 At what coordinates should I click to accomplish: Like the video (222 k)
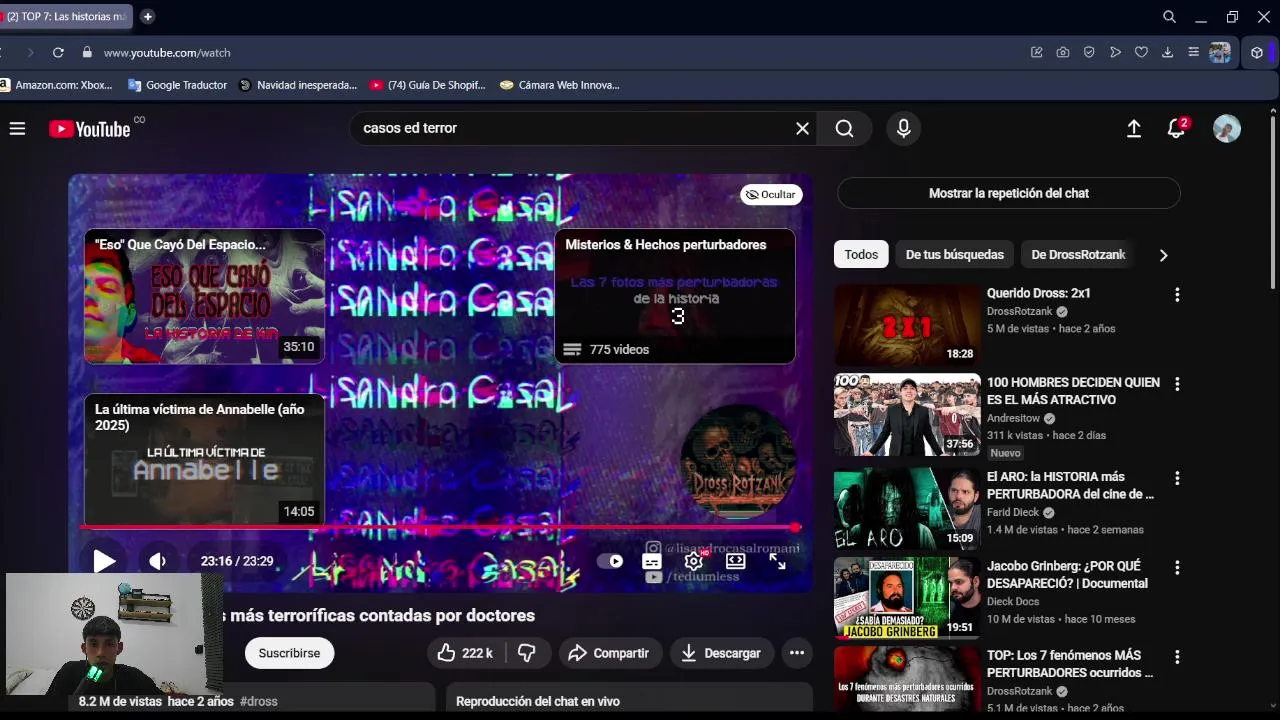pyautogui.click(x=465, y=653)
